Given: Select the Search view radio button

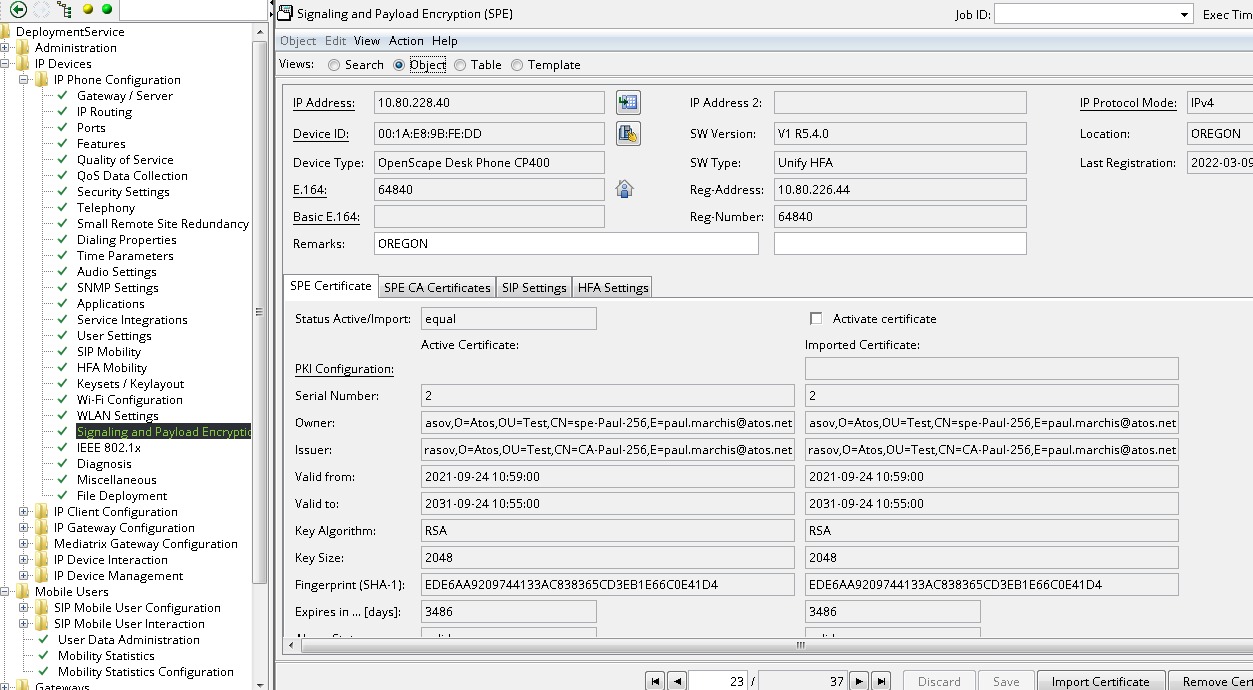Looking at the screenshot, I should point(334,65).
